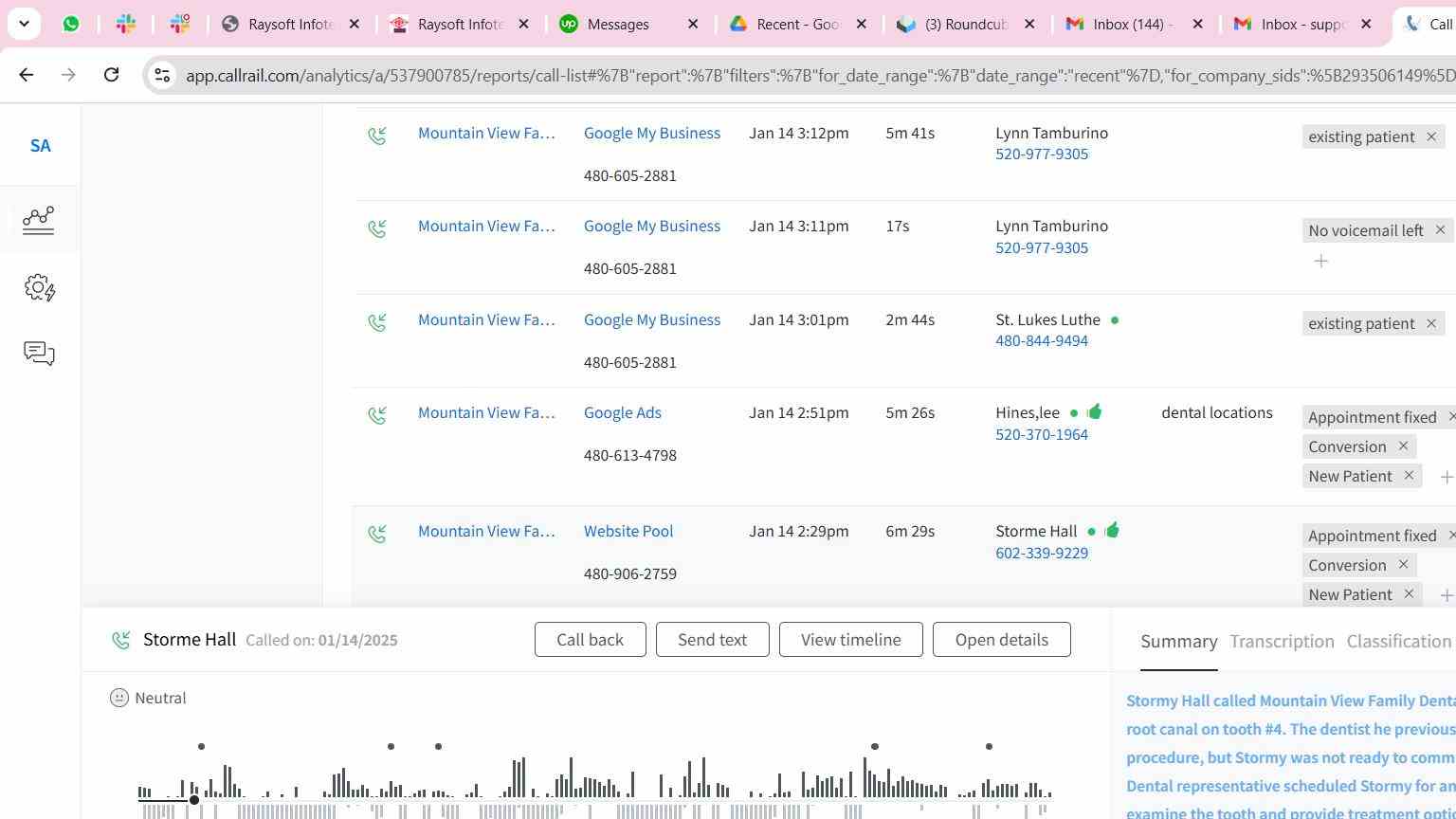This screenshot has height=819, width=1456.
Task: Remove 'Conversion' tag on Storme Hall call
Action: coord(1403,565)
